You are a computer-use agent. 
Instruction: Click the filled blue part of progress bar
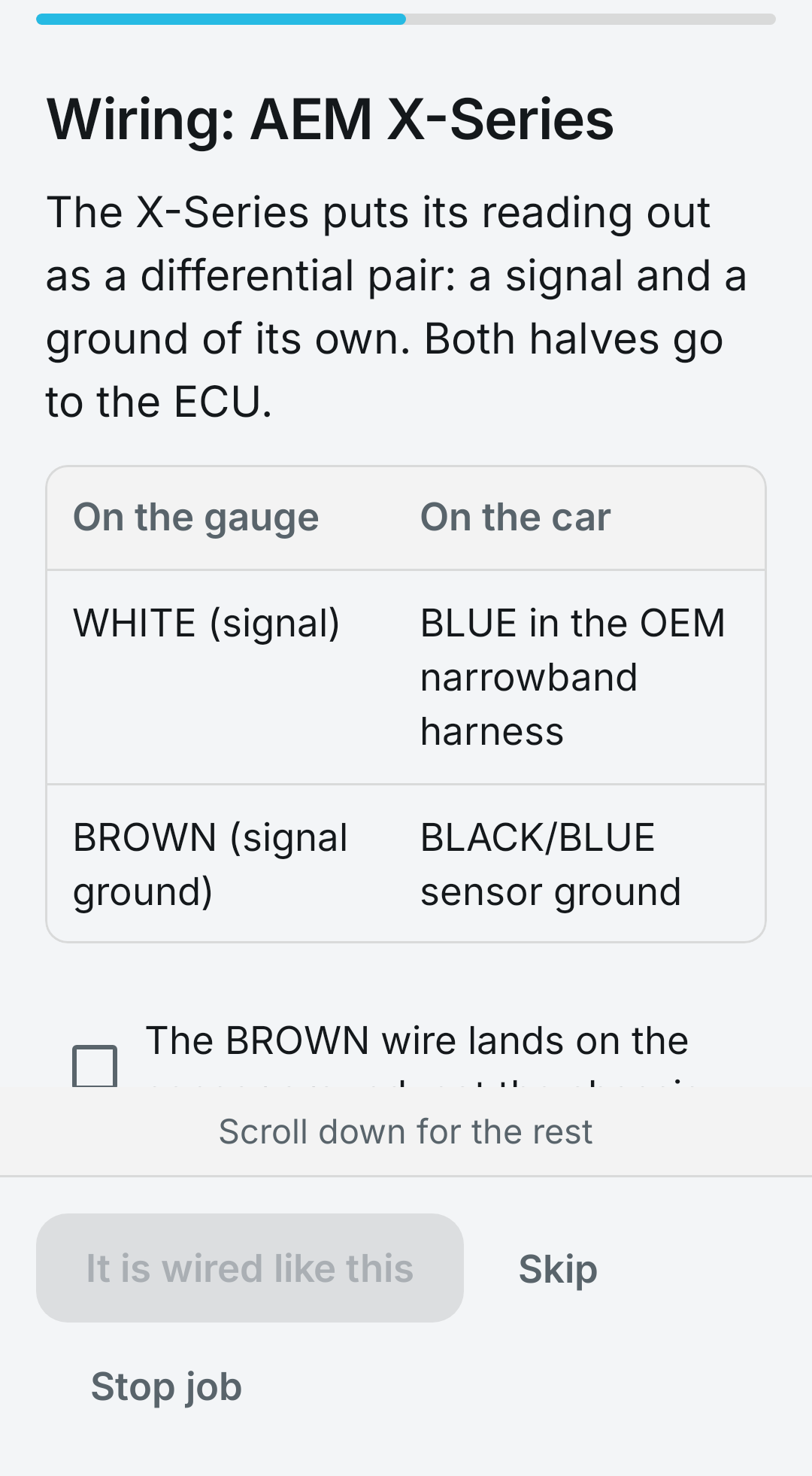coord(221,19)
